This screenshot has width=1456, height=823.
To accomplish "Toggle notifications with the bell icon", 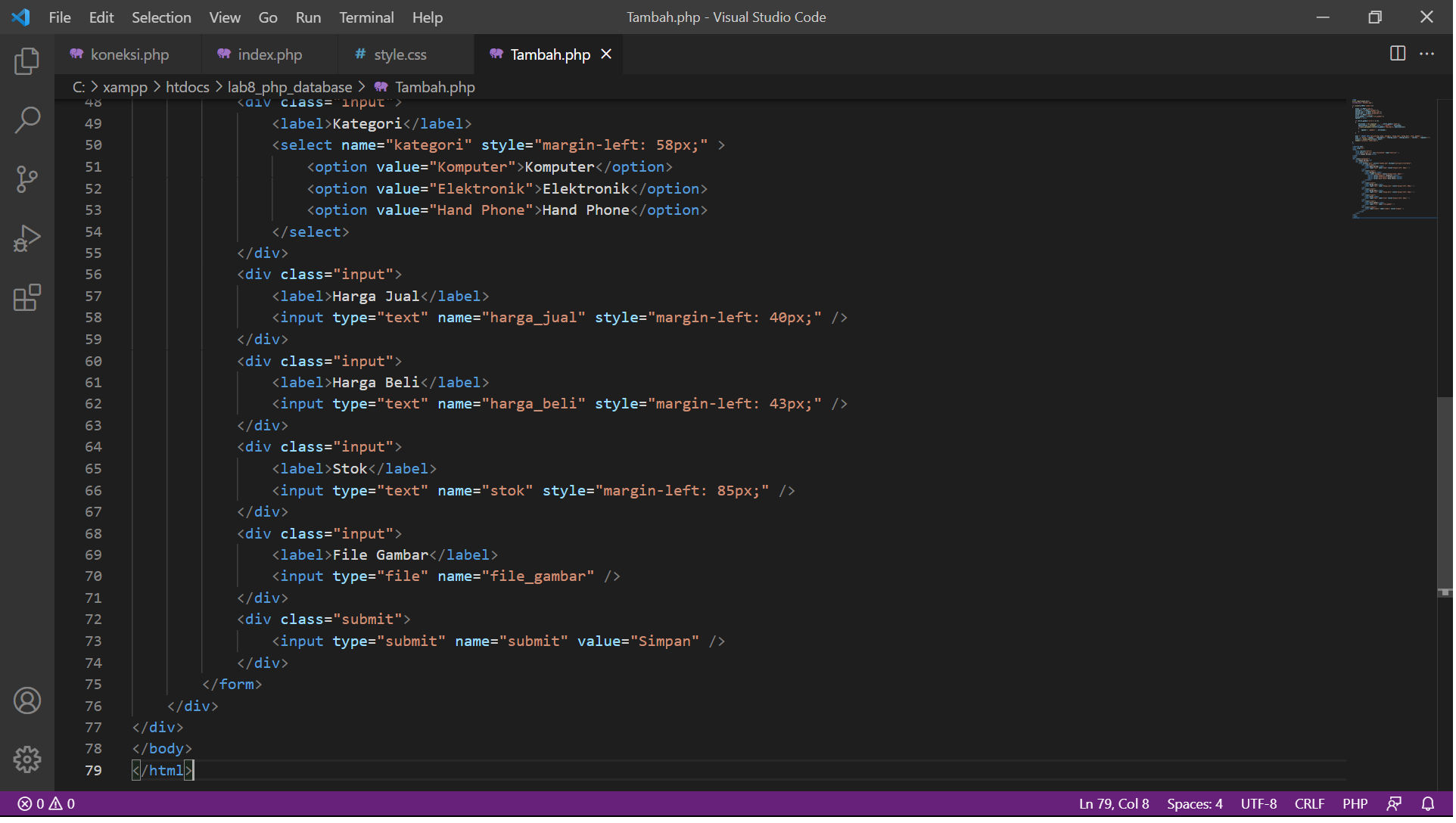I will (1429, 803).
